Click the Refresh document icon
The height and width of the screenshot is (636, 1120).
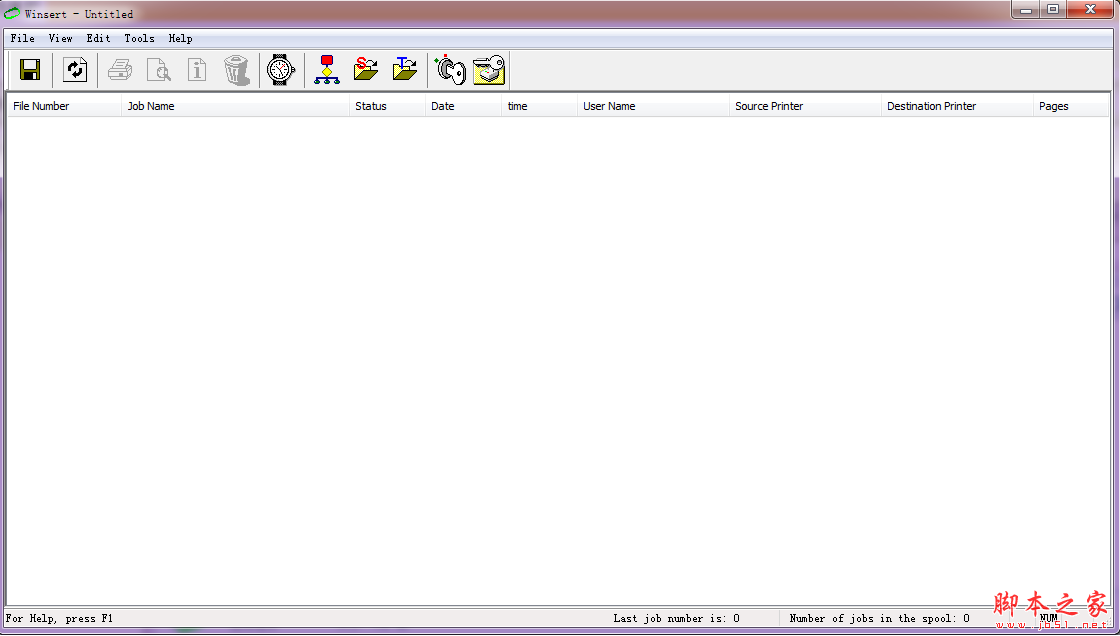[x=75, y=70]
